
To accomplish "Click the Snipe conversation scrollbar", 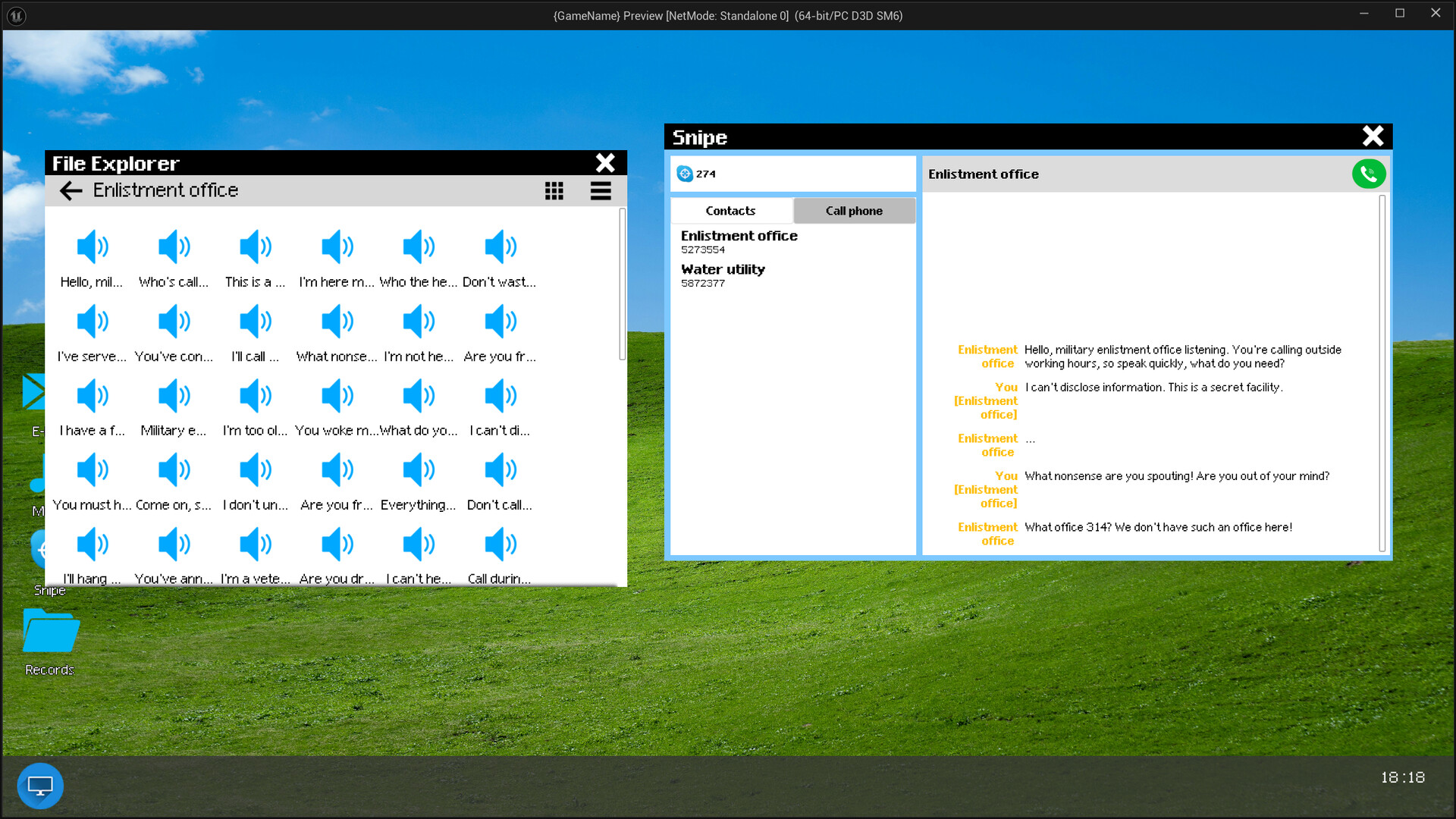I will pos(1382,373).
